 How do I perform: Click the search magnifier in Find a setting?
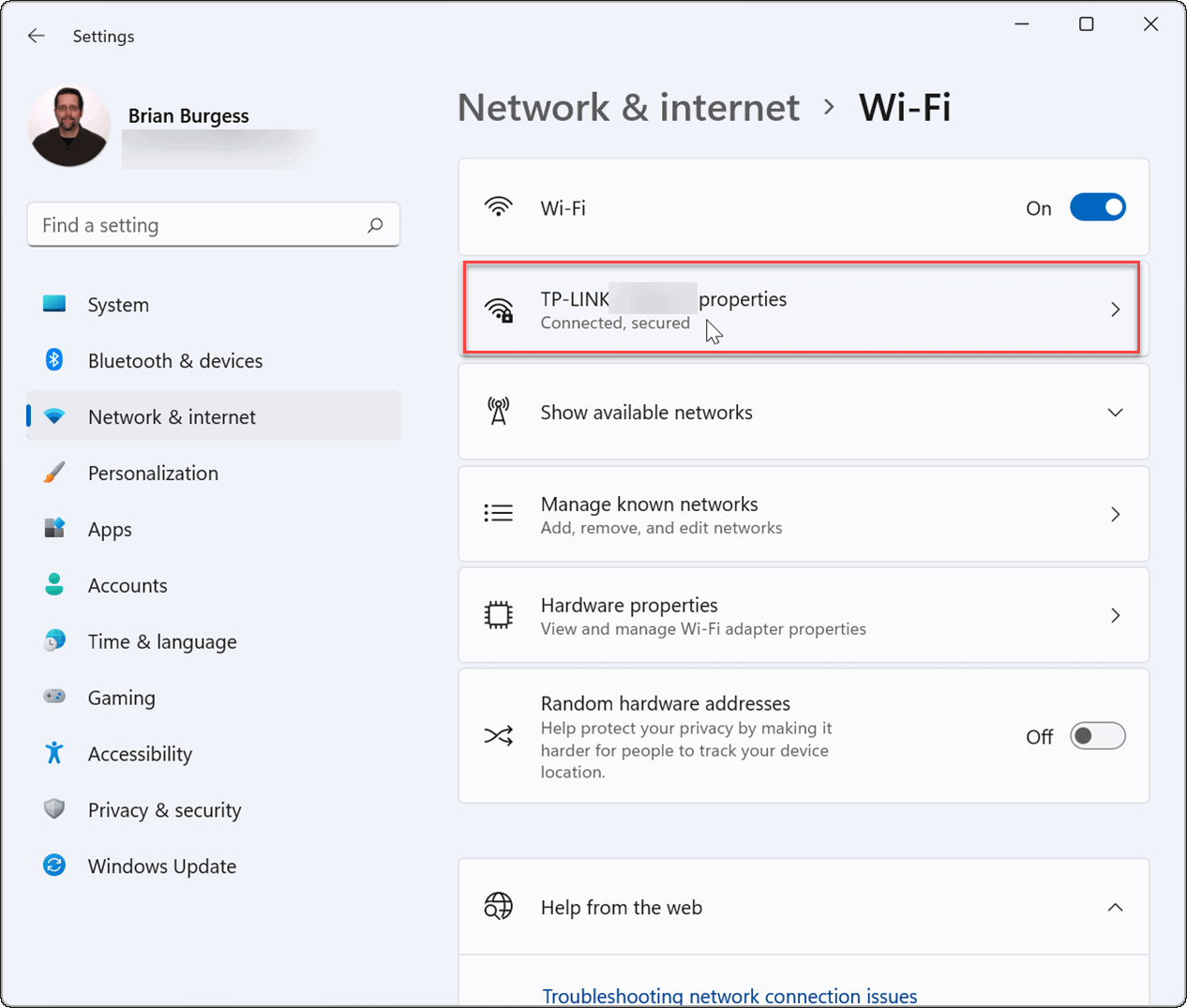point(375,225)
